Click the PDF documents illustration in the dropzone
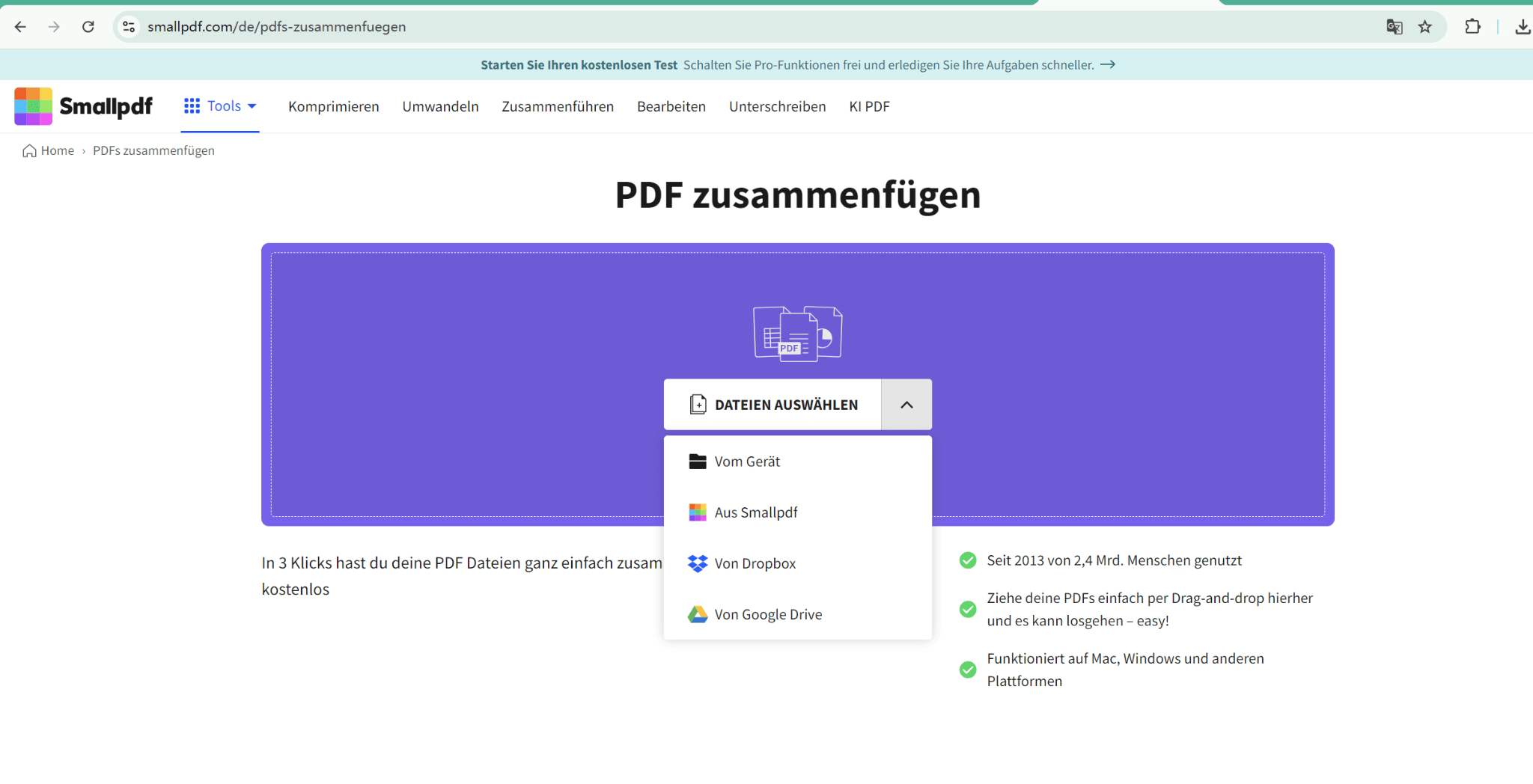This screenshot has height=784, width=1533. 798,334
